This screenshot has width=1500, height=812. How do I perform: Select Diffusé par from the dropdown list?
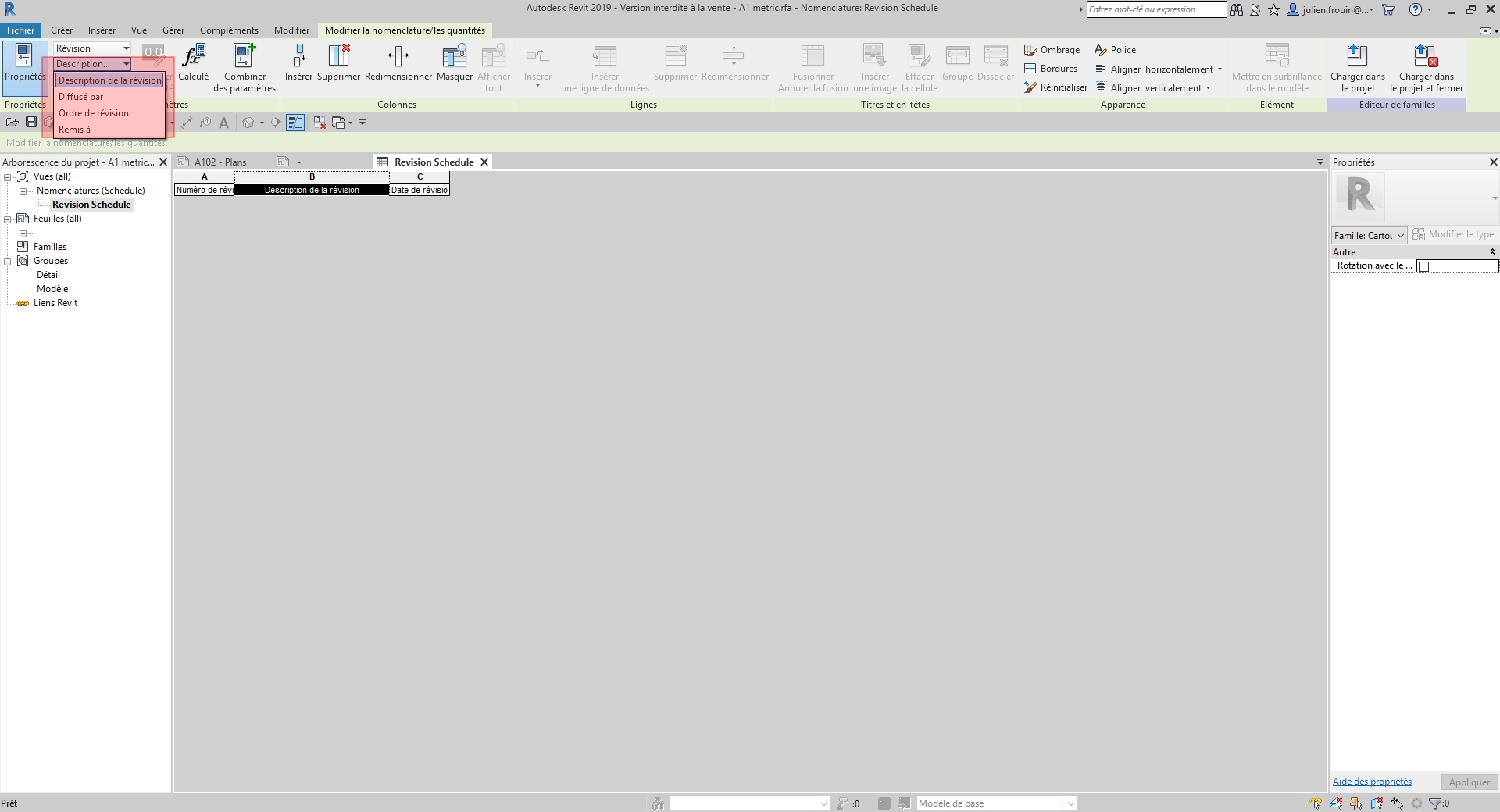click(x=81, y=97)
